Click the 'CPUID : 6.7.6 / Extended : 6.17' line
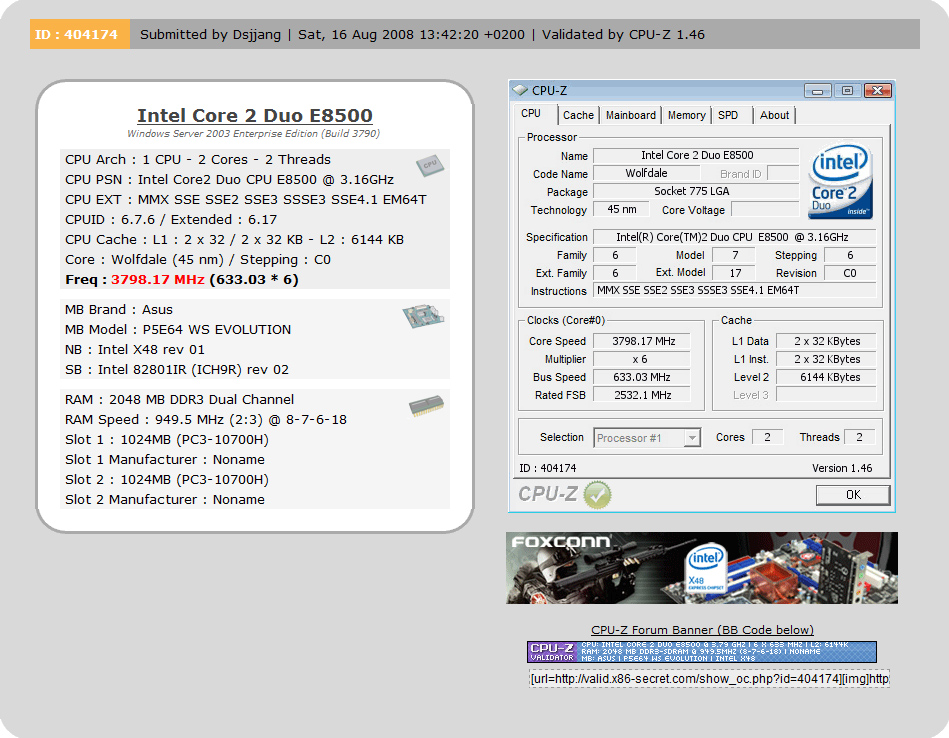This screenshot has width=949, height=738. click(171, 220)
